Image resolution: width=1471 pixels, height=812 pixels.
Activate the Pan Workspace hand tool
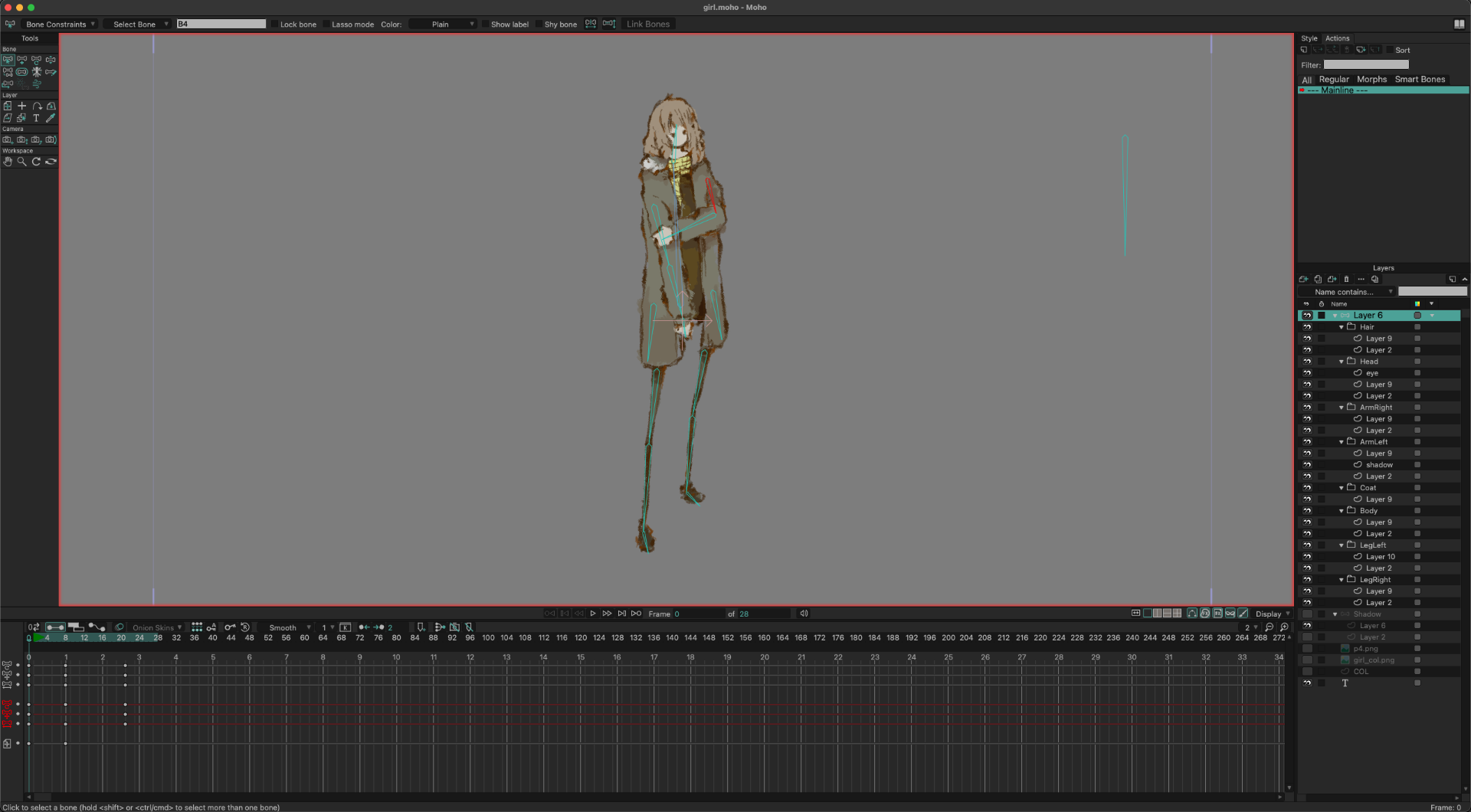coord(8,162)
